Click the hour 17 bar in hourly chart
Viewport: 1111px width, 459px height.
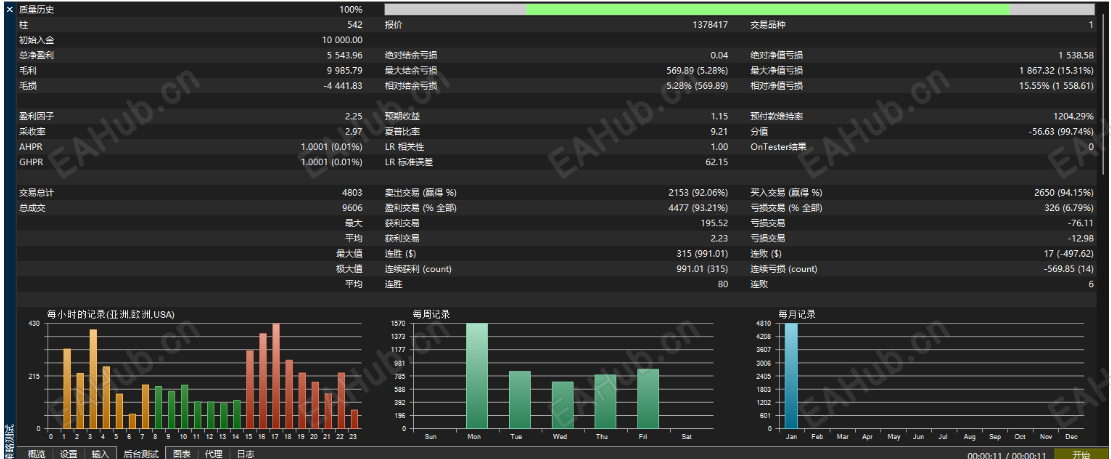[276, 376]
